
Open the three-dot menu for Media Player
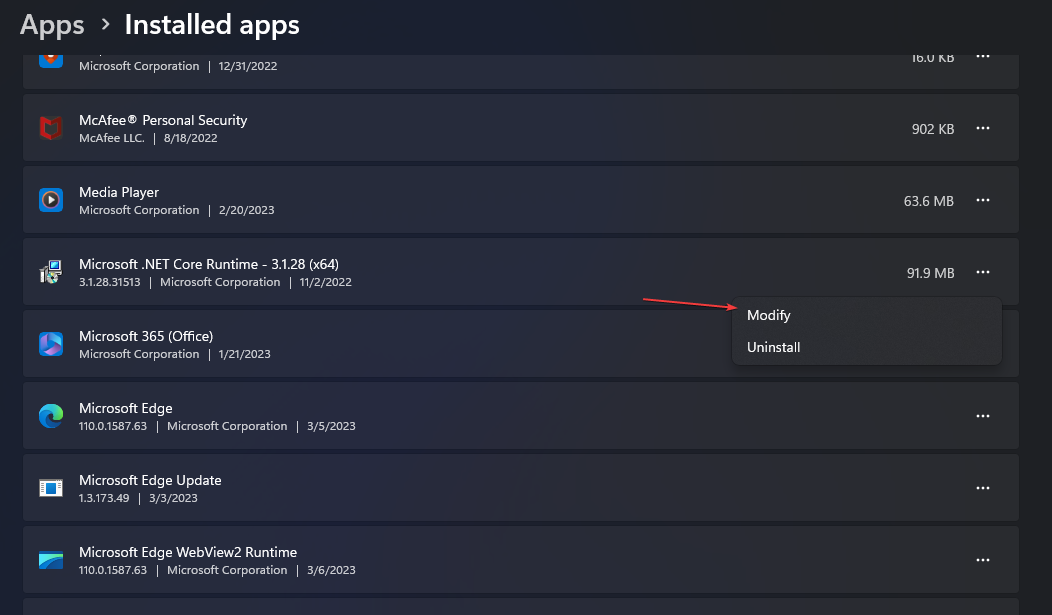(x=983, y=200)
